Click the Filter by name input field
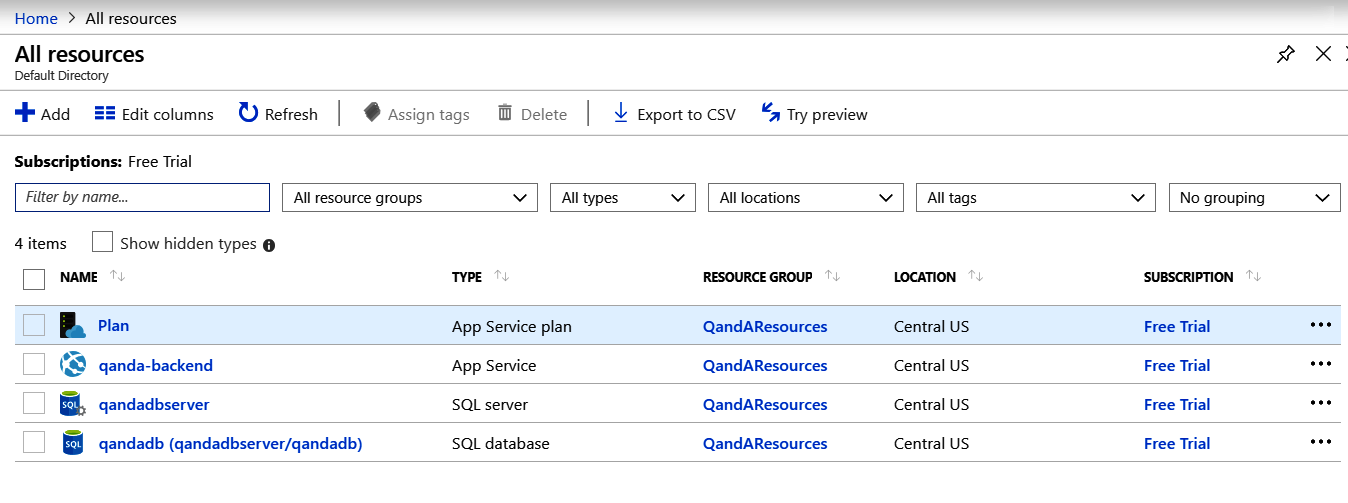1348x503 pixels. click(142, 198)
